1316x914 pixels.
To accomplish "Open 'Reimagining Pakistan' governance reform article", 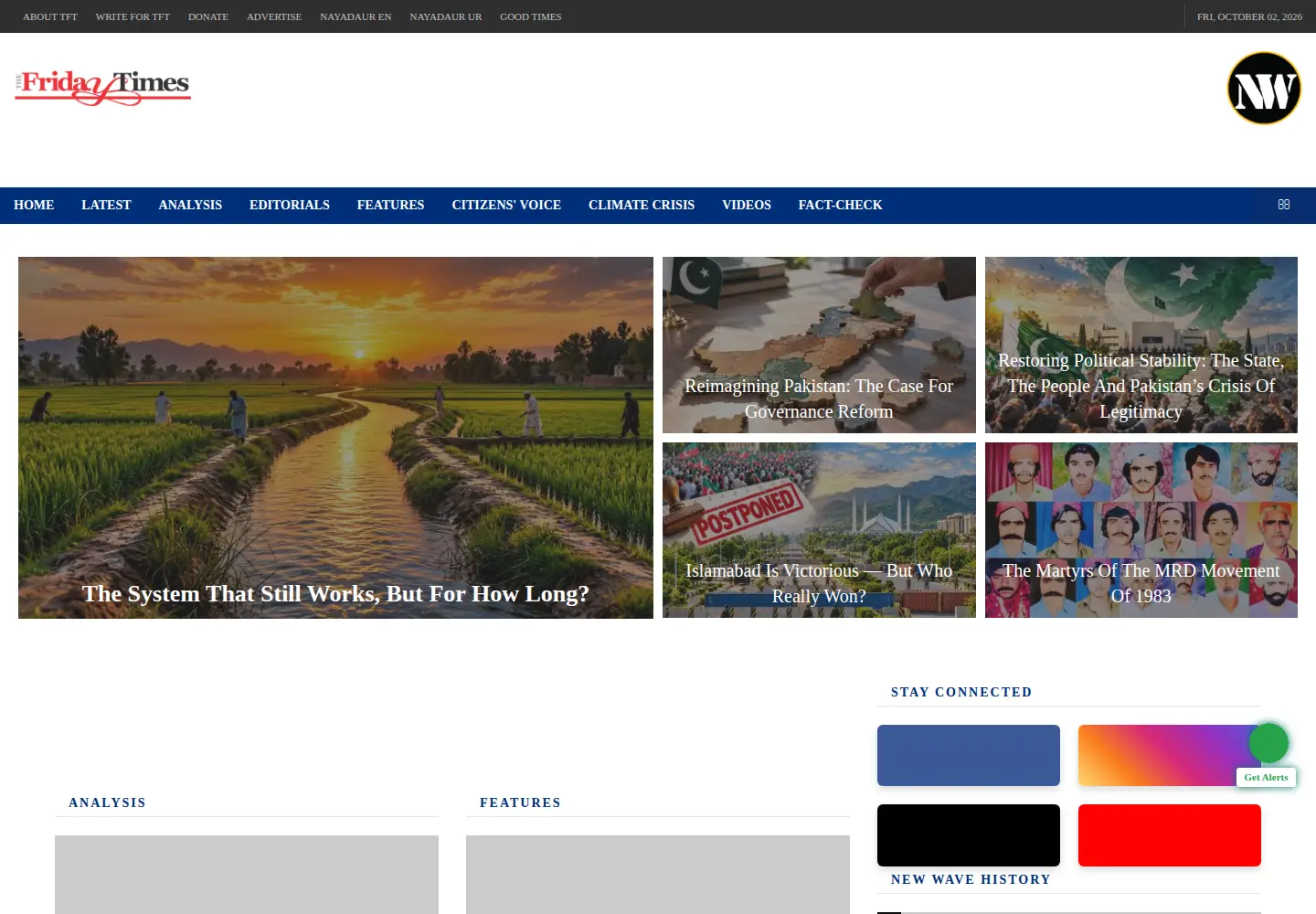I will [x=819, y=345].
